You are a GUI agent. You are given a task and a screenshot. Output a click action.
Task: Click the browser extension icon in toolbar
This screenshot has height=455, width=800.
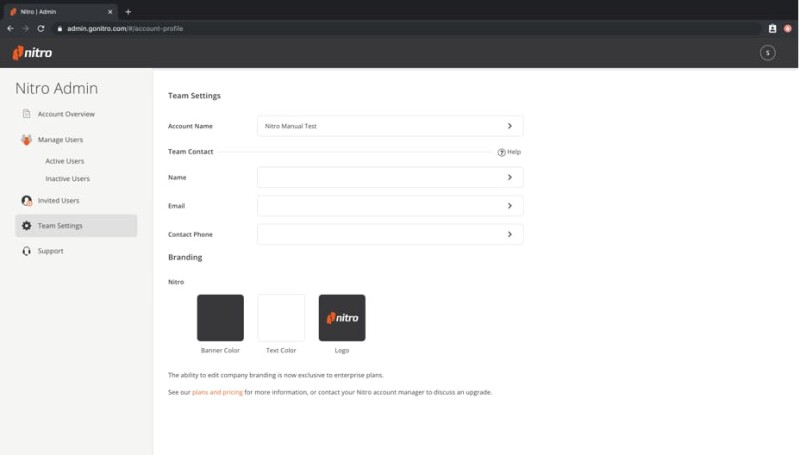click(772, 29)
